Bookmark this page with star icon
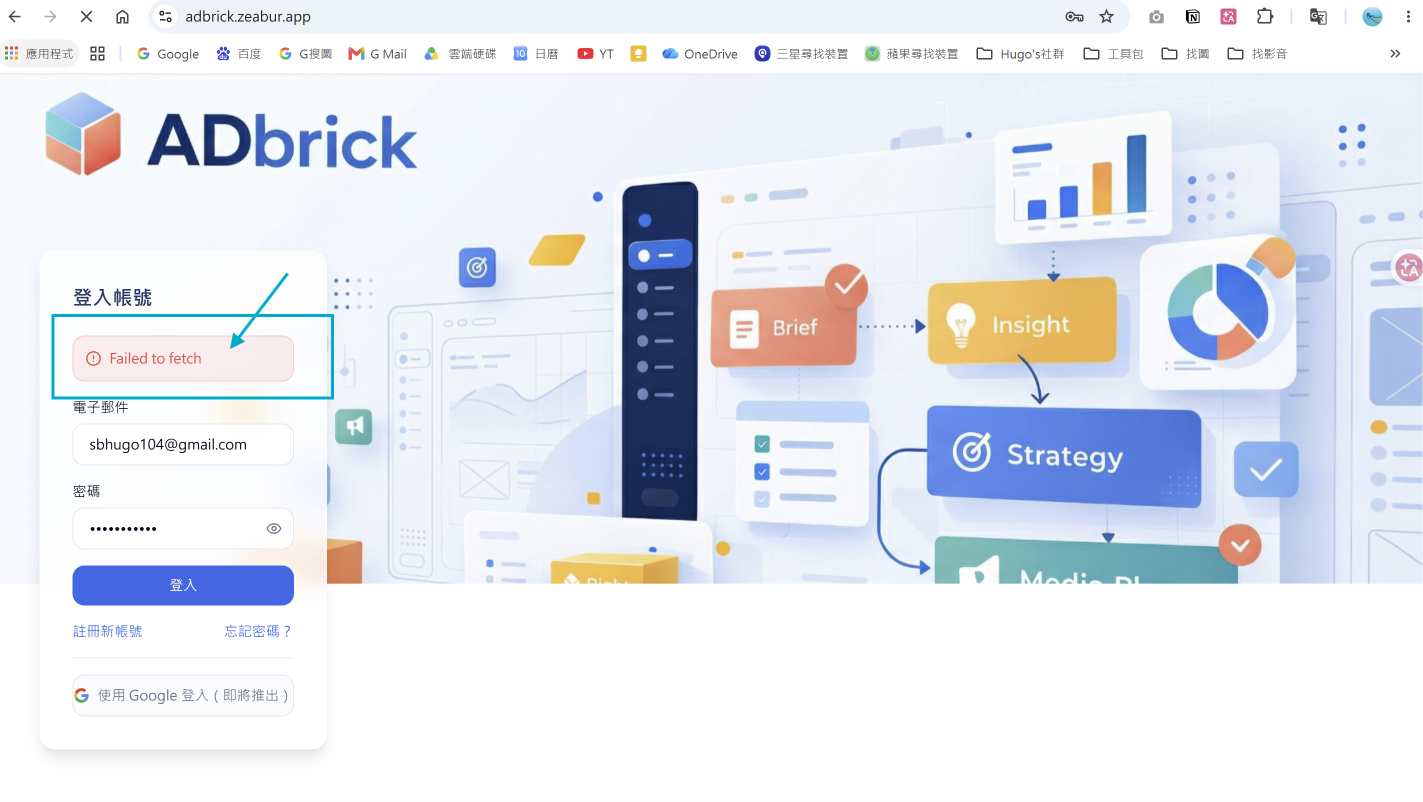 [1106, 17]
